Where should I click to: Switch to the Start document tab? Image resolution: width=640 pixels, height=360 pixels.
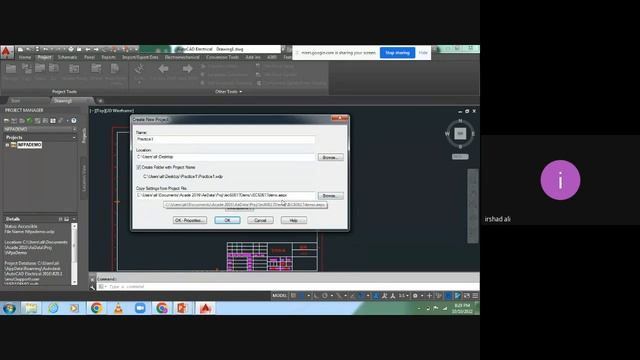pos(16,100)
